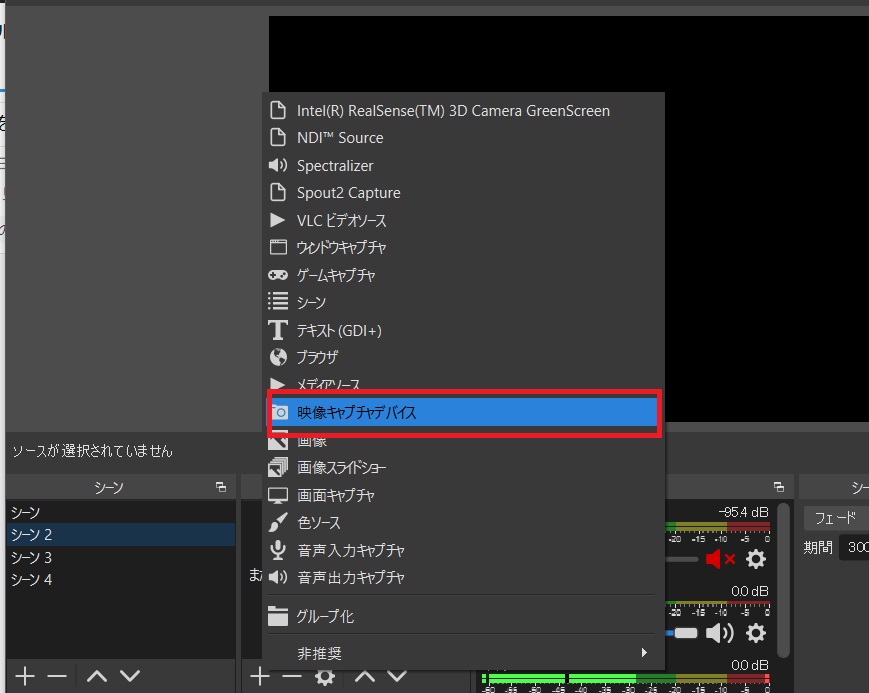
Task: Add a source with plus button
Action: coord(260,676)
